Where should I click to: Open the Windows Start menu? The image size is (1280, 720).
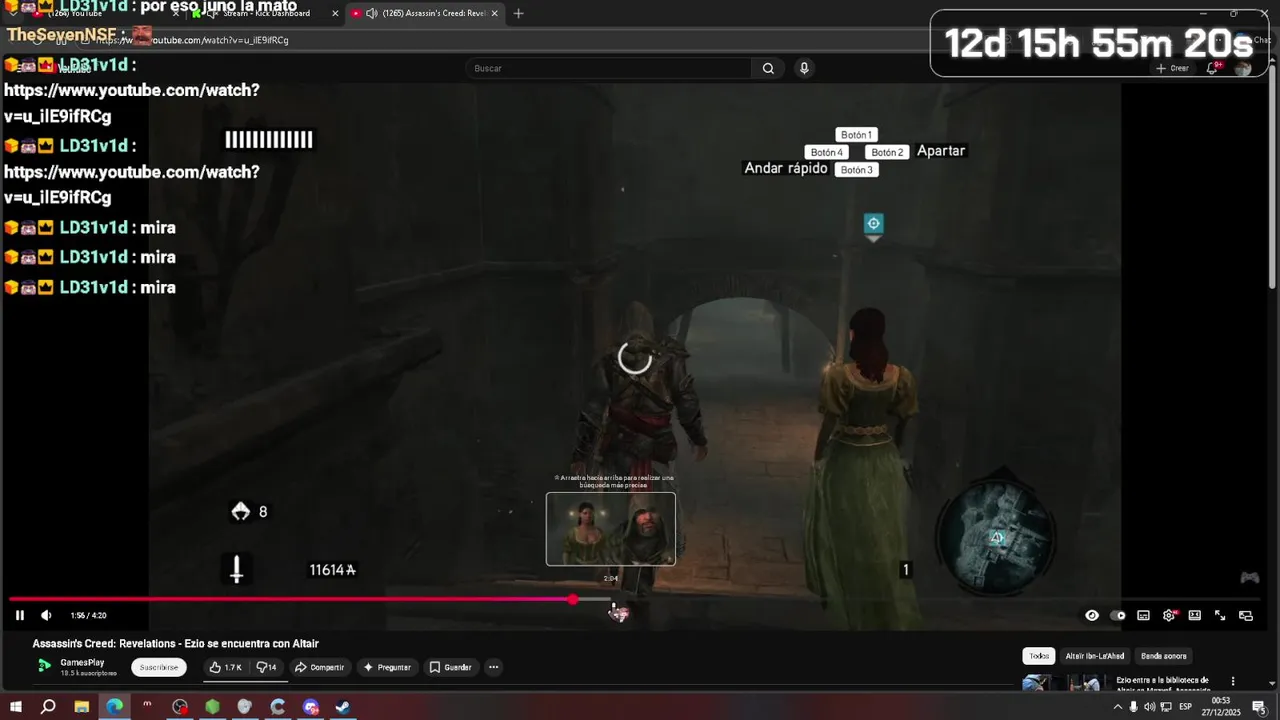[x=16, y=707]
